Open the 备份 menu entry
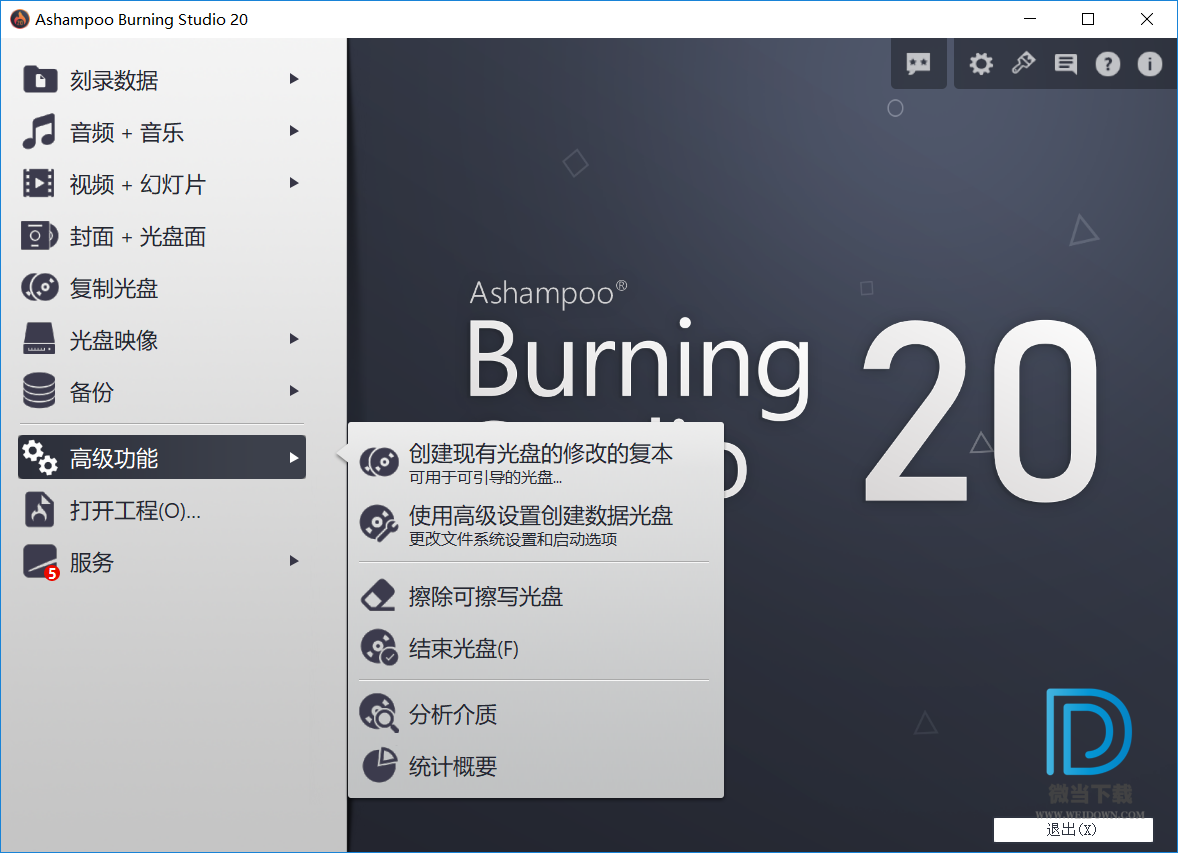Image resolution: width=1178 pixels, height=853 pixels. pos(162,392)
